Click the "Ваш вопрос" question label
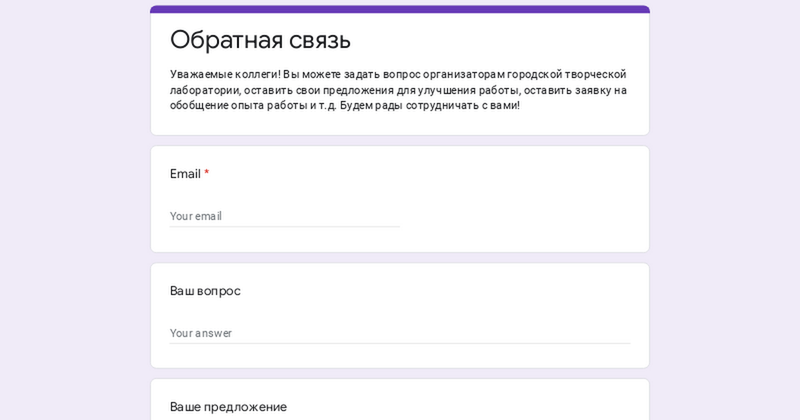 [205, 291]
